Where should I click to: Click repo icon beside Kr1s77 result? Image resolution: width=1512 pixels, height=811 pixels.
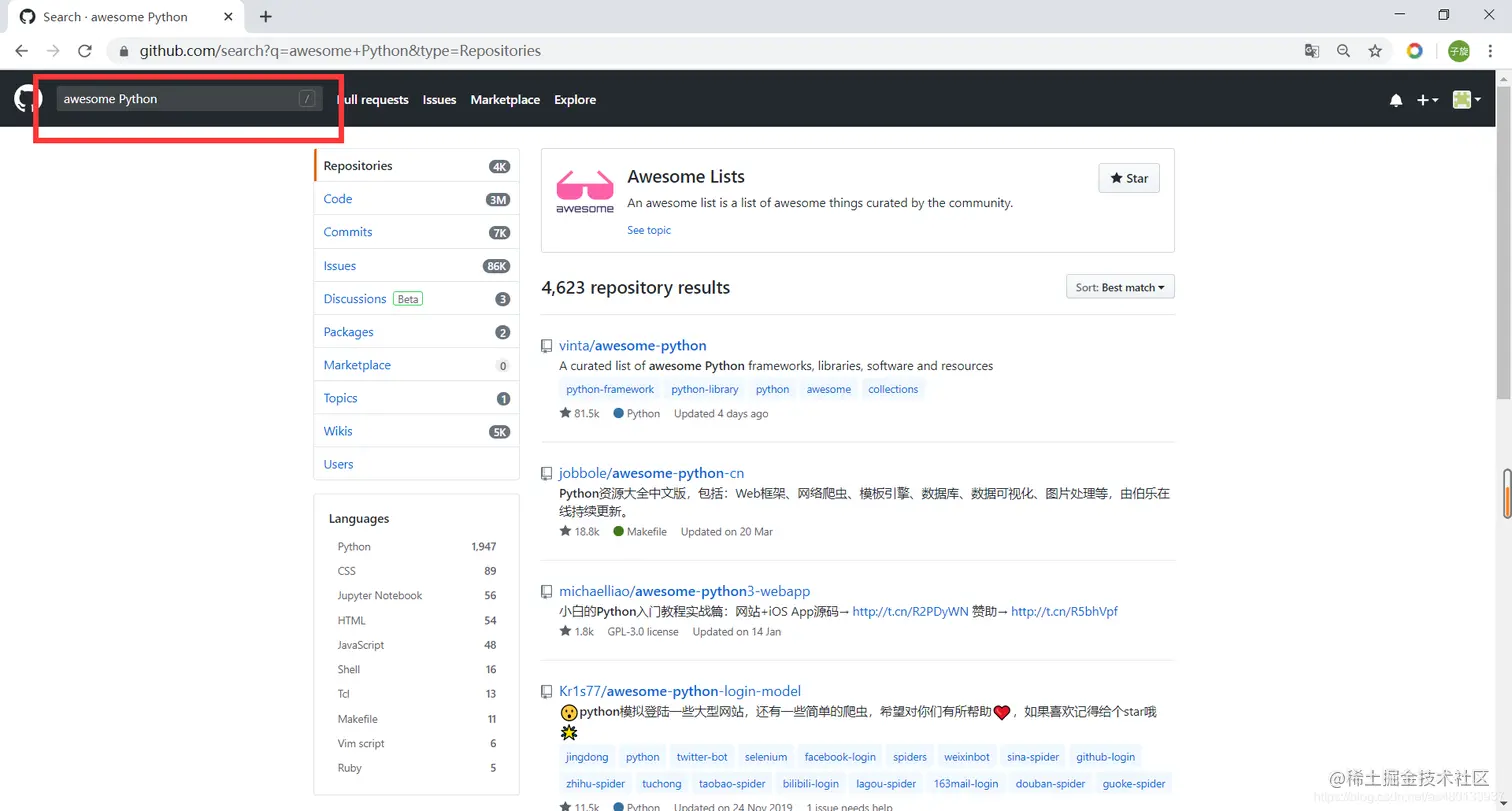546,692
